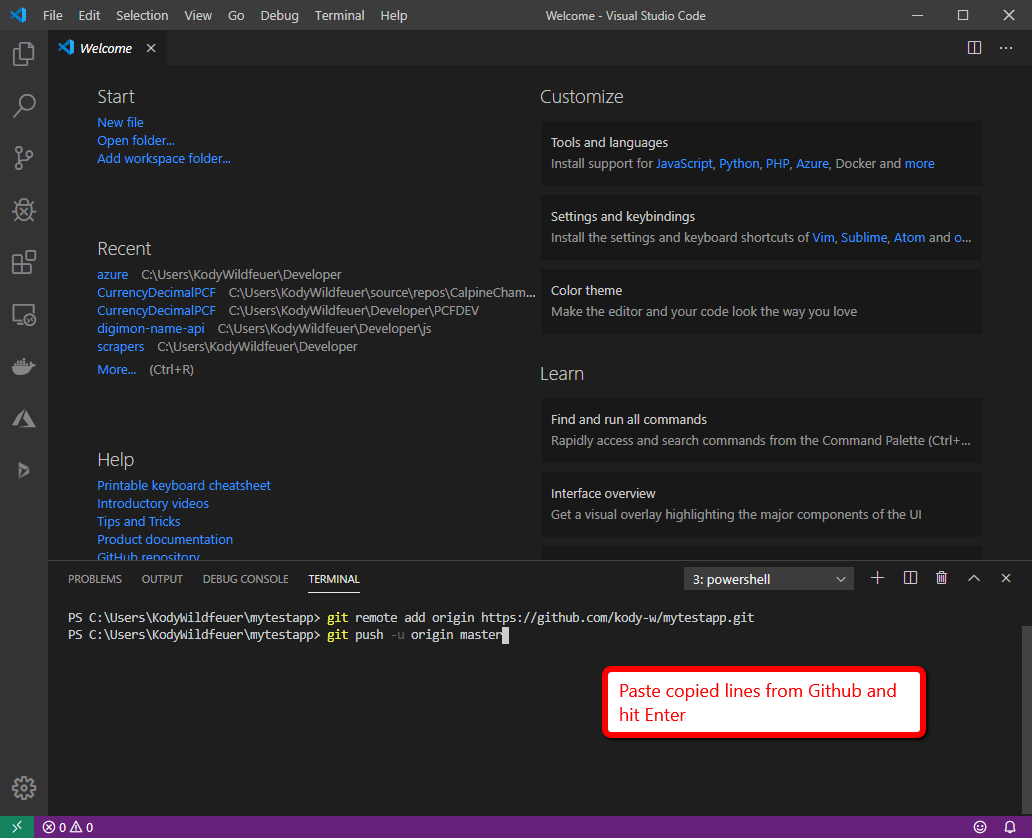
Task: Open the Edit menu
Action: click(89, 15)
